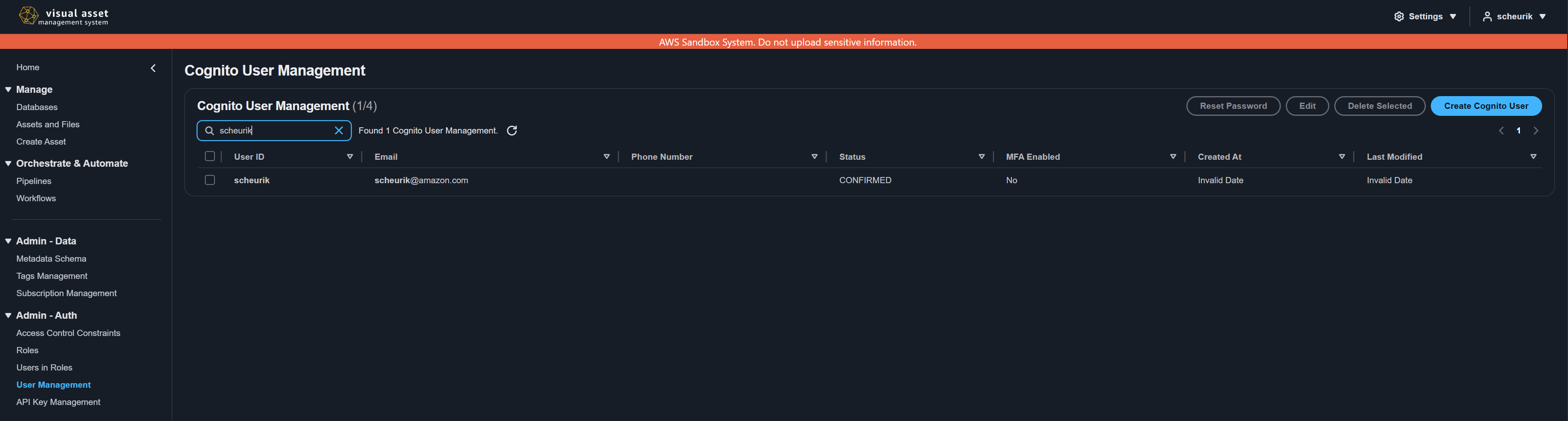
Task: Open Workflows page
Action: click(36, 198)
